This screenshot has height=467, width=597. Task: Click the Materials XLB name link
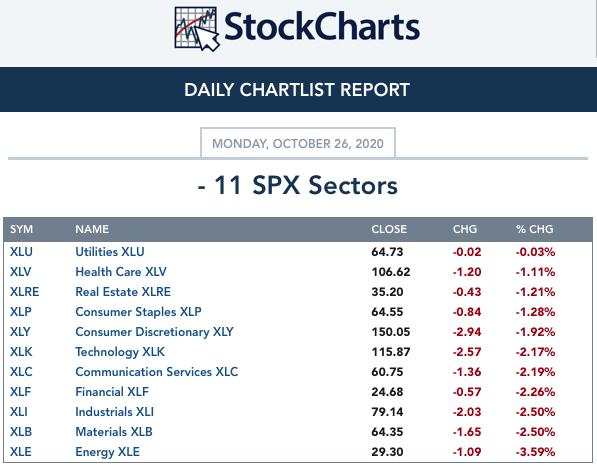tap(114, 432)
